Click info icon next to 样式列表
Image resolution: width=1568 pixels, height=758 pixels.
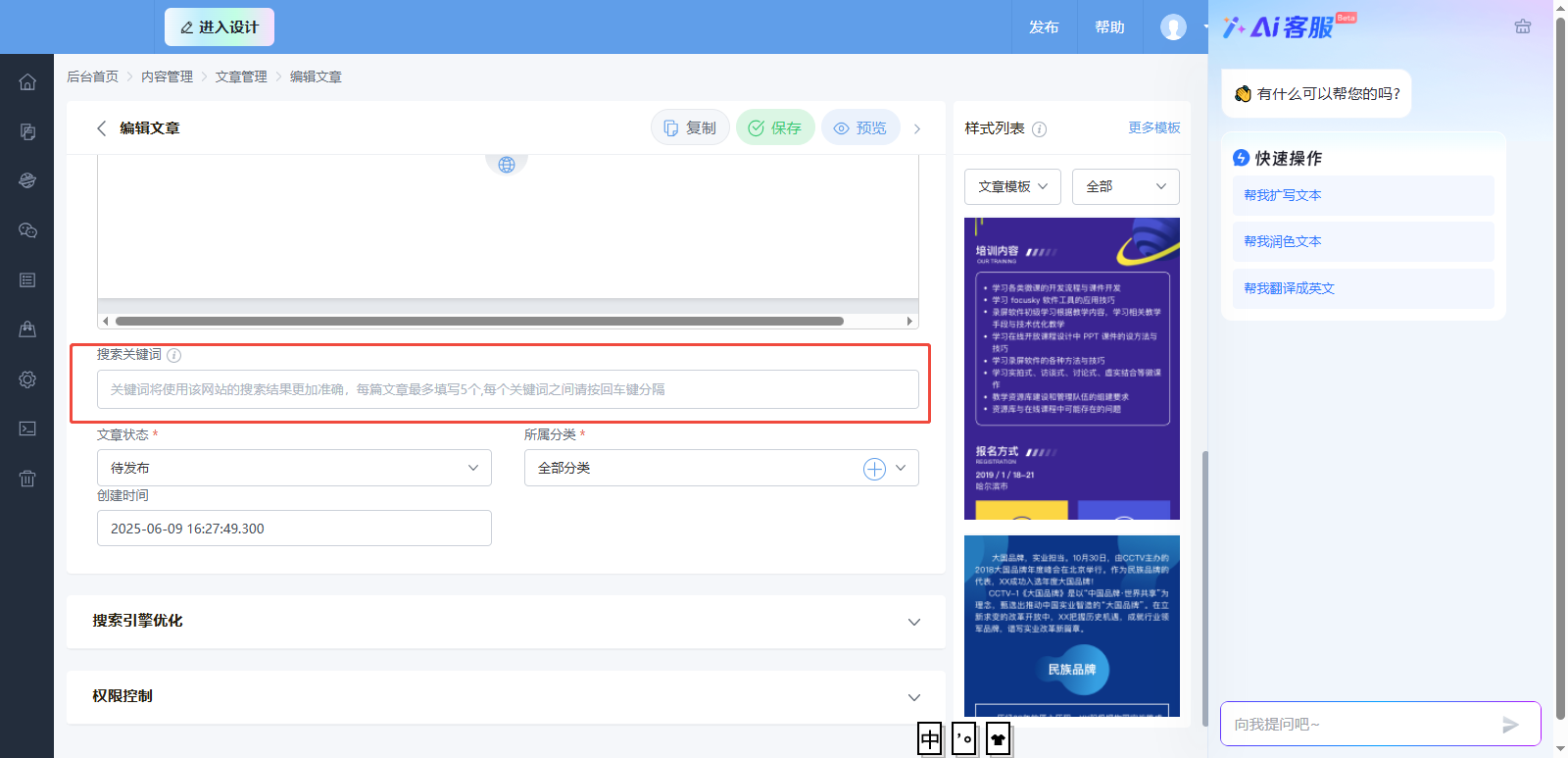1040,129
